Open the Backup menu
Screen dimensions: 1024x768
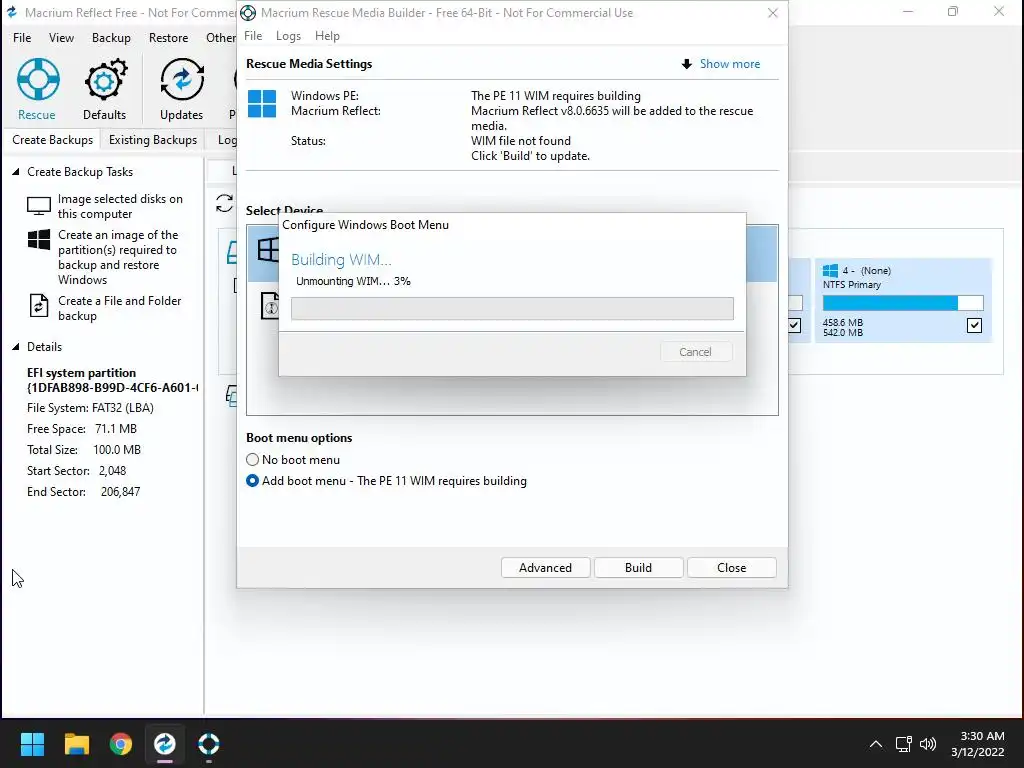[x=111, y=38]
